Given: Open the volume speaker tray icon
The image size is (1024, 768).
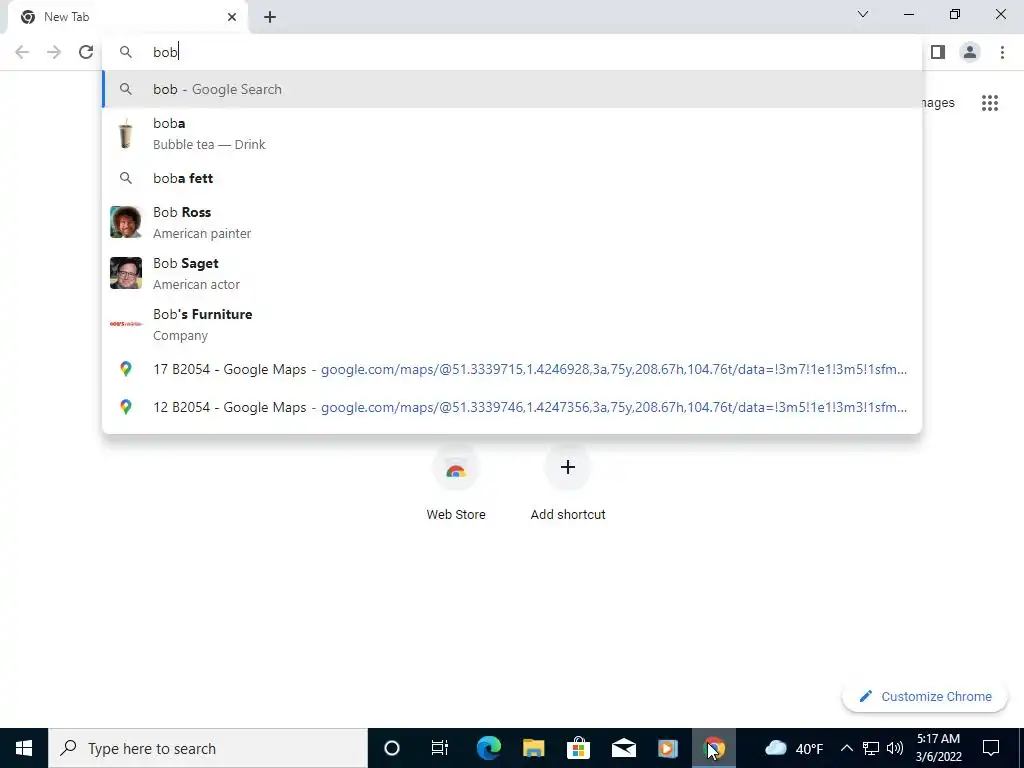Looking at the screenshot, I should click(x=895, y=748).
